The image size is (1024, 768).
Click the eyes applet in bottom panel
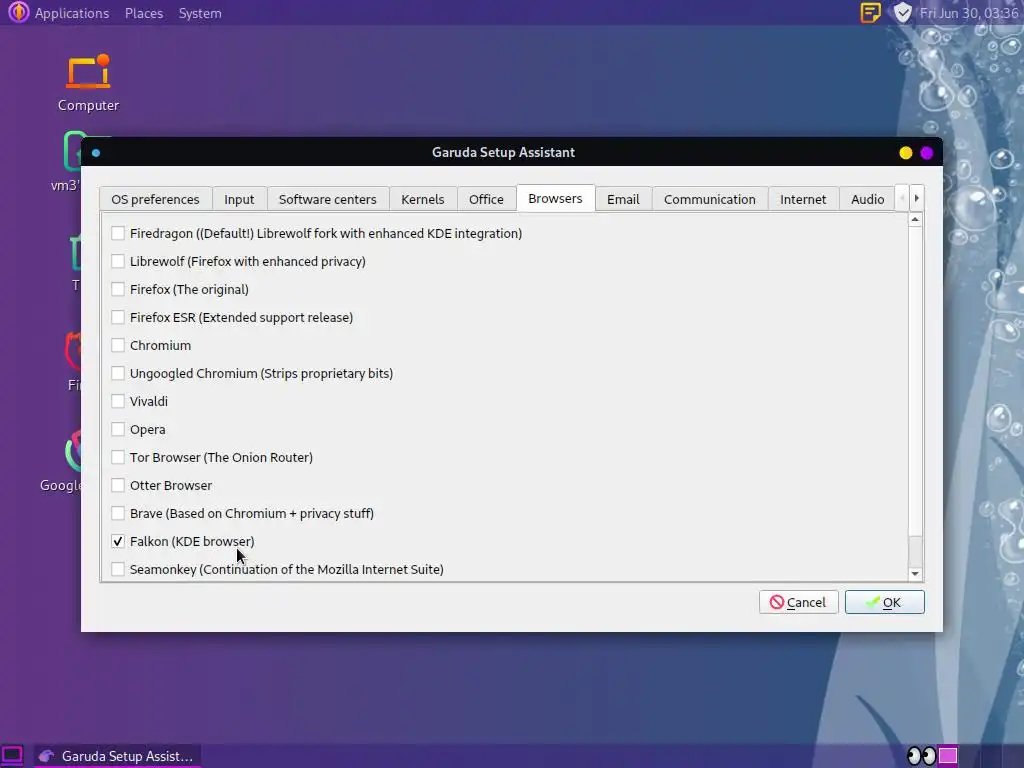pos(921,756)
